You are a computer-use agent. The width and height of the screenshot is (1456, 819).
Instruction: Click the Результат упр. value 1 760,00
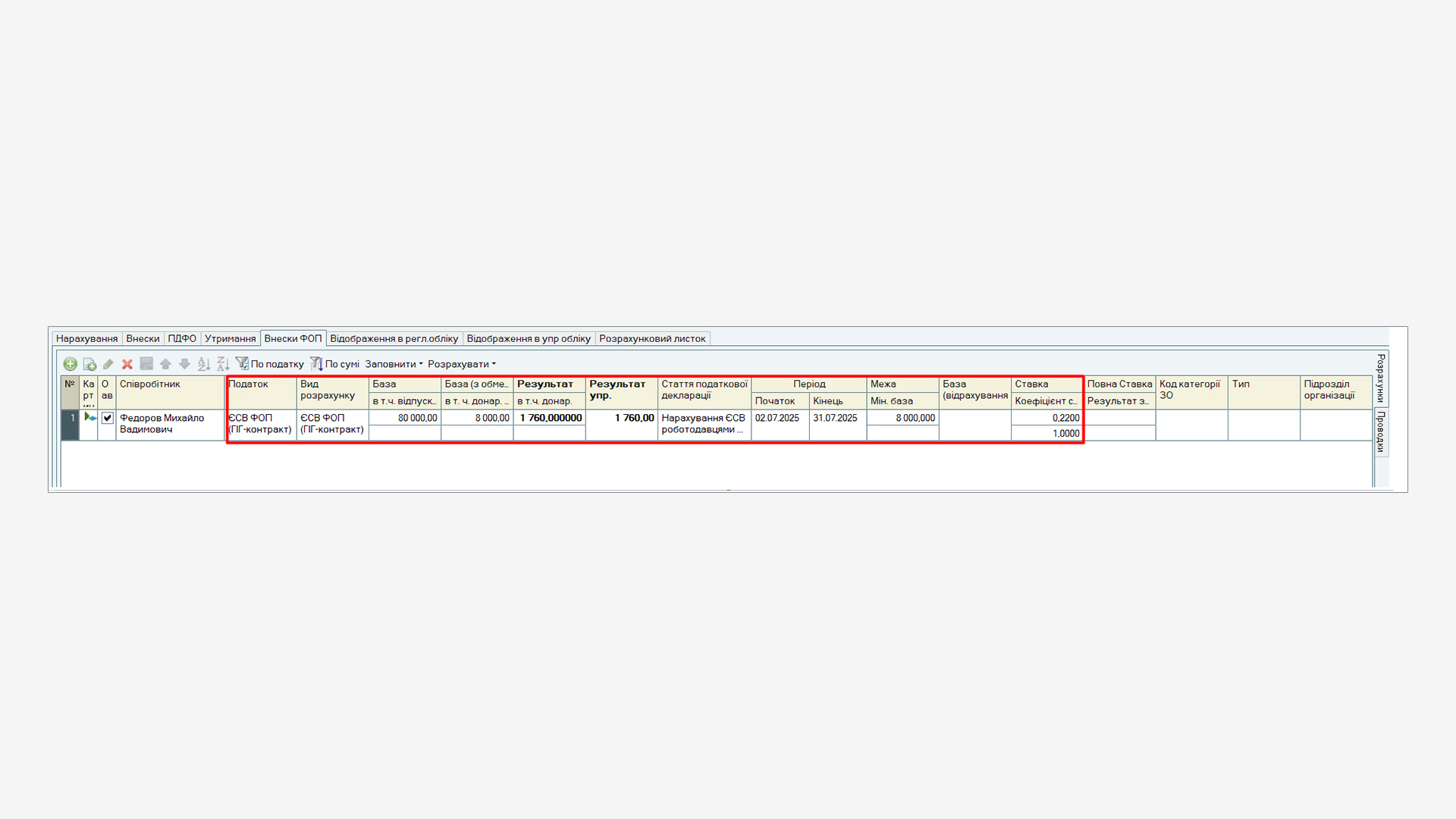point(621,425)
